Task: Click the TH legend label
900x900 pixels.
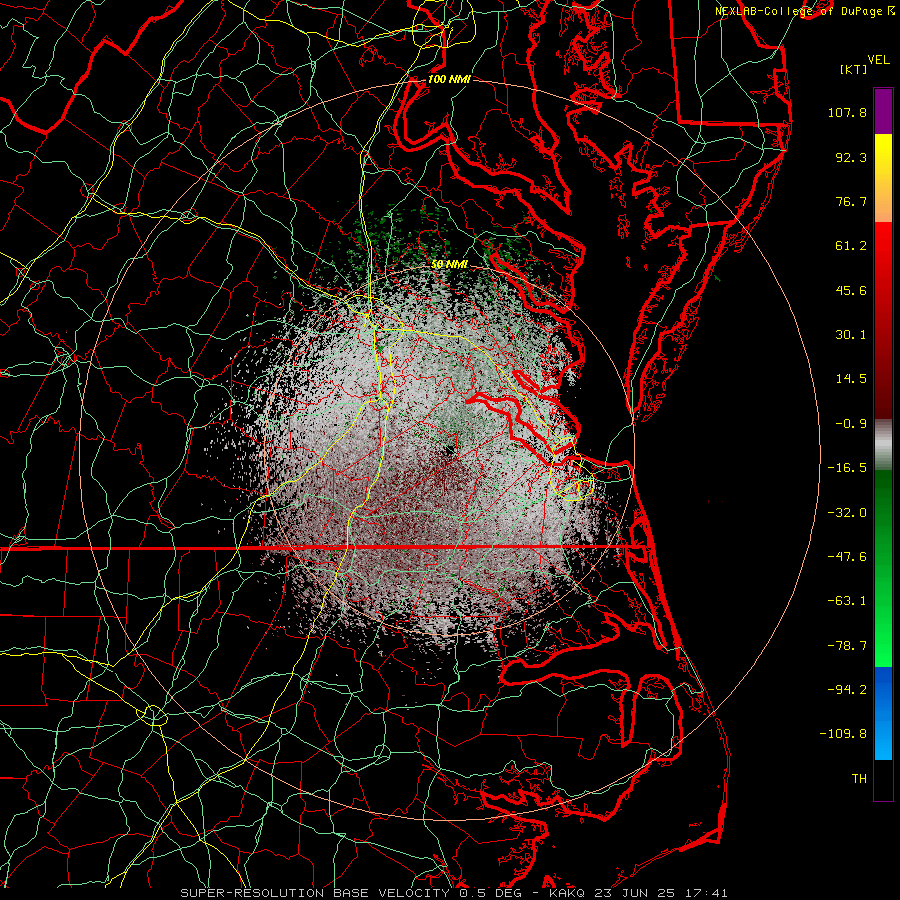Action: [x=859, y=779]
